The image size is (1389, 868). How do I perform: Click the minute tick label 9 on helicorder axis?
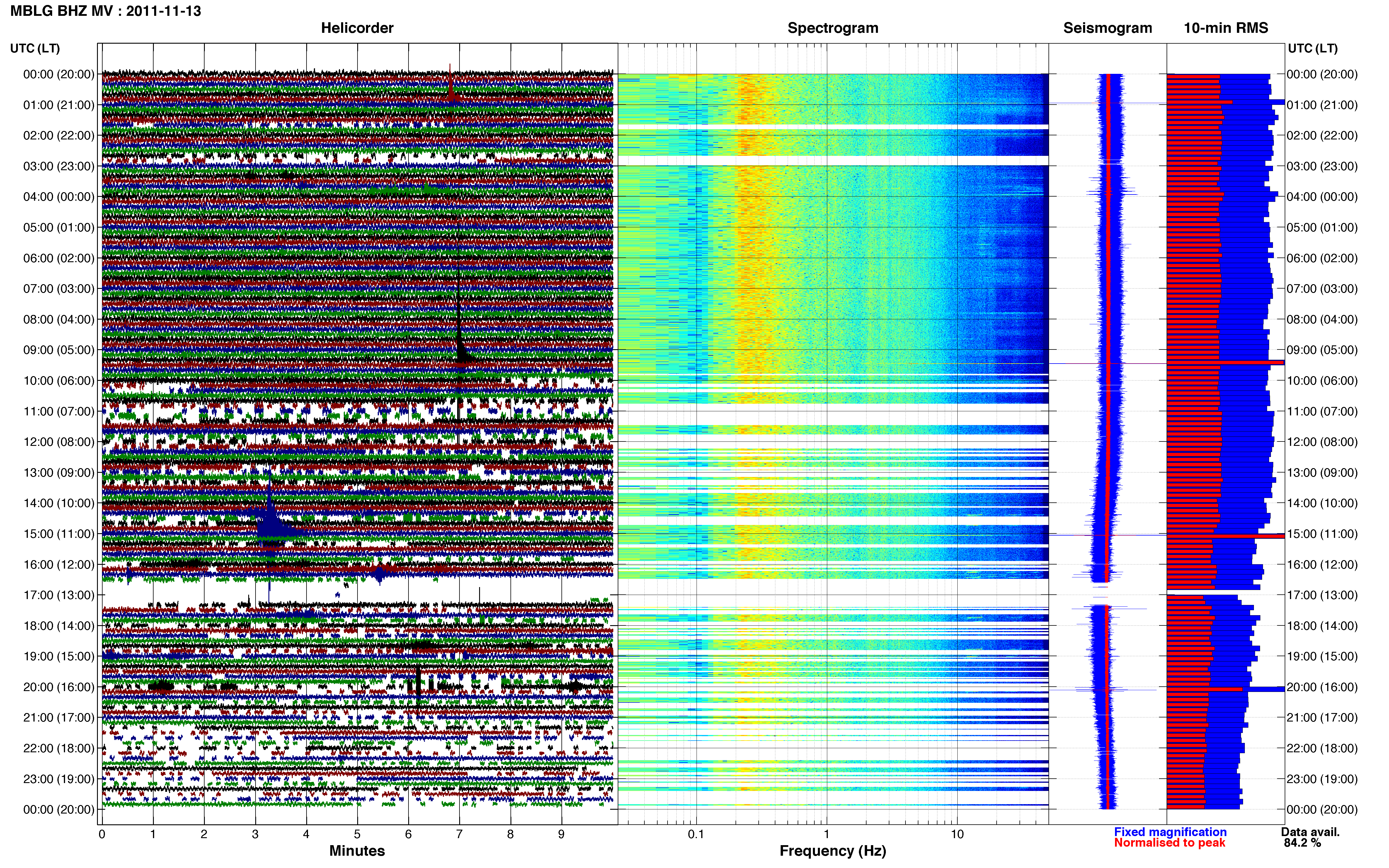click(x=561, y=834)
